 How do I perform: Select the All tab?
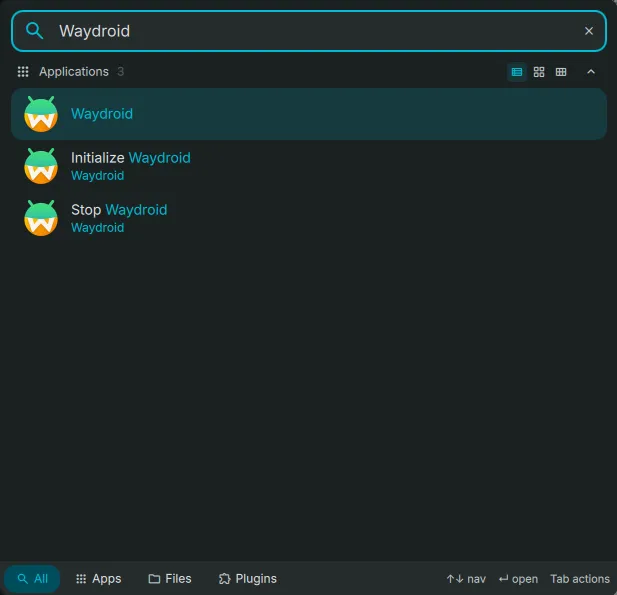(x=32, y=579)
